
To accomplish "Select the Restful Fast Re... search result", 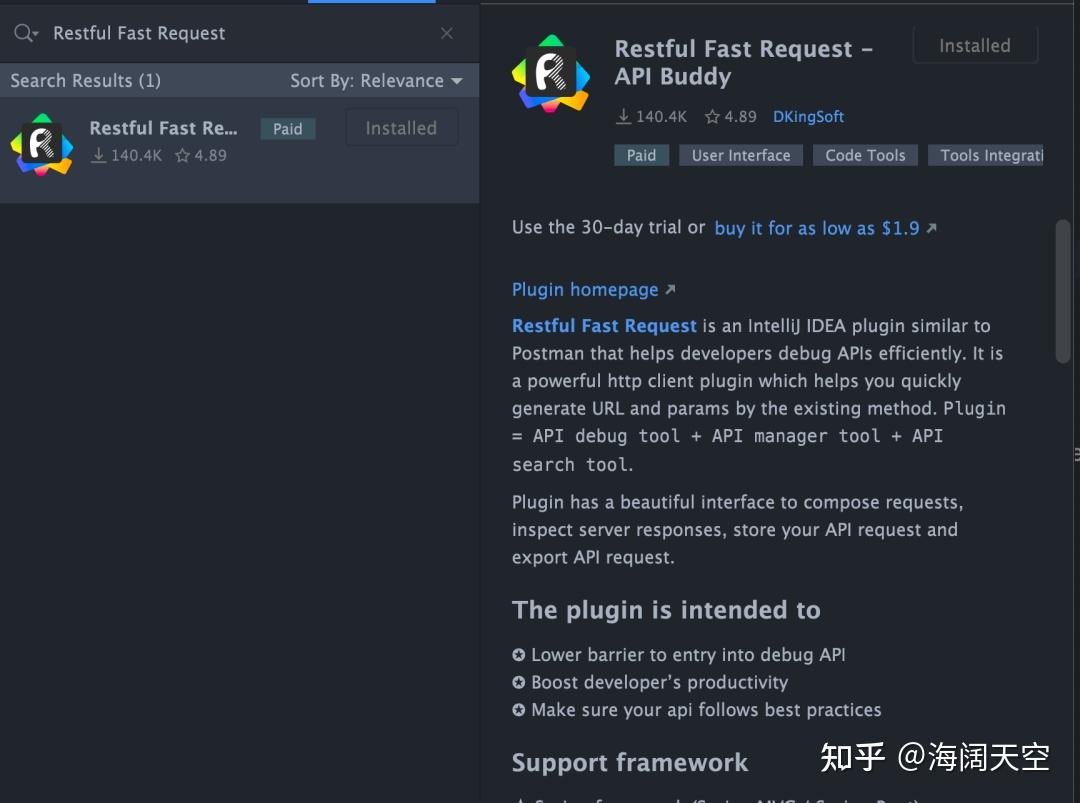I will pyautogui.click(x=240, y=149).
